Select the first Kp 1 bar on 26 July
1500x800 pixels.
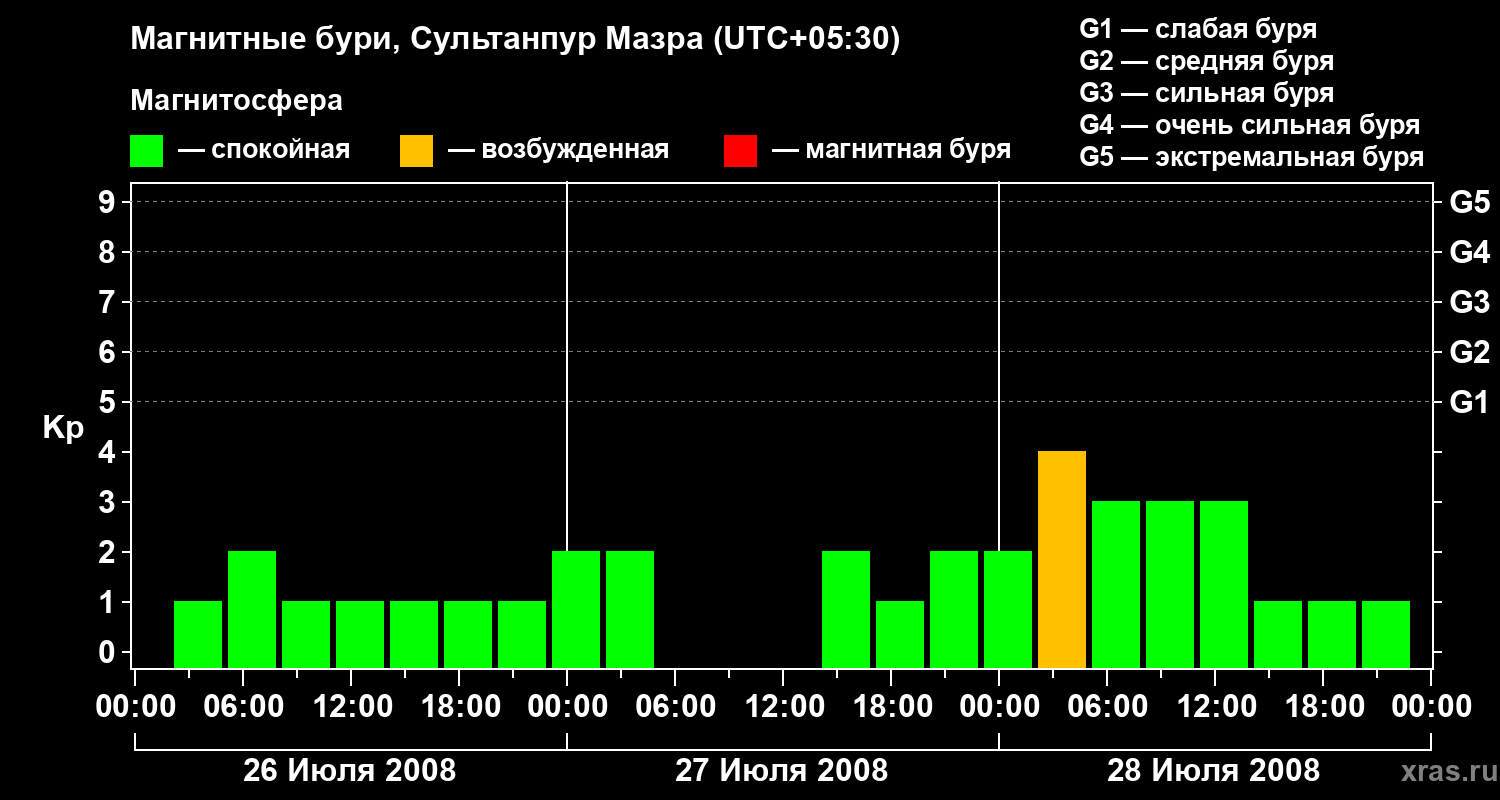198,635
